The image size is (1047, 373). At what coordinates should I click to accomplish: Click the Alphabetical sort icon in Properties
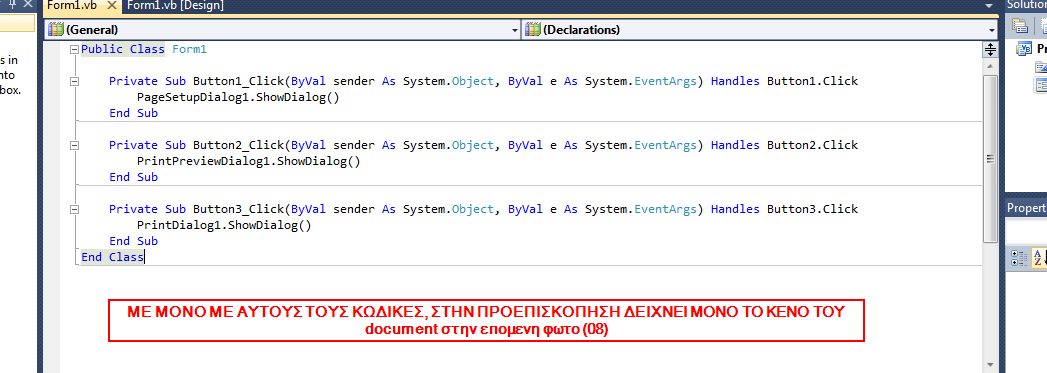(1039, 259)
